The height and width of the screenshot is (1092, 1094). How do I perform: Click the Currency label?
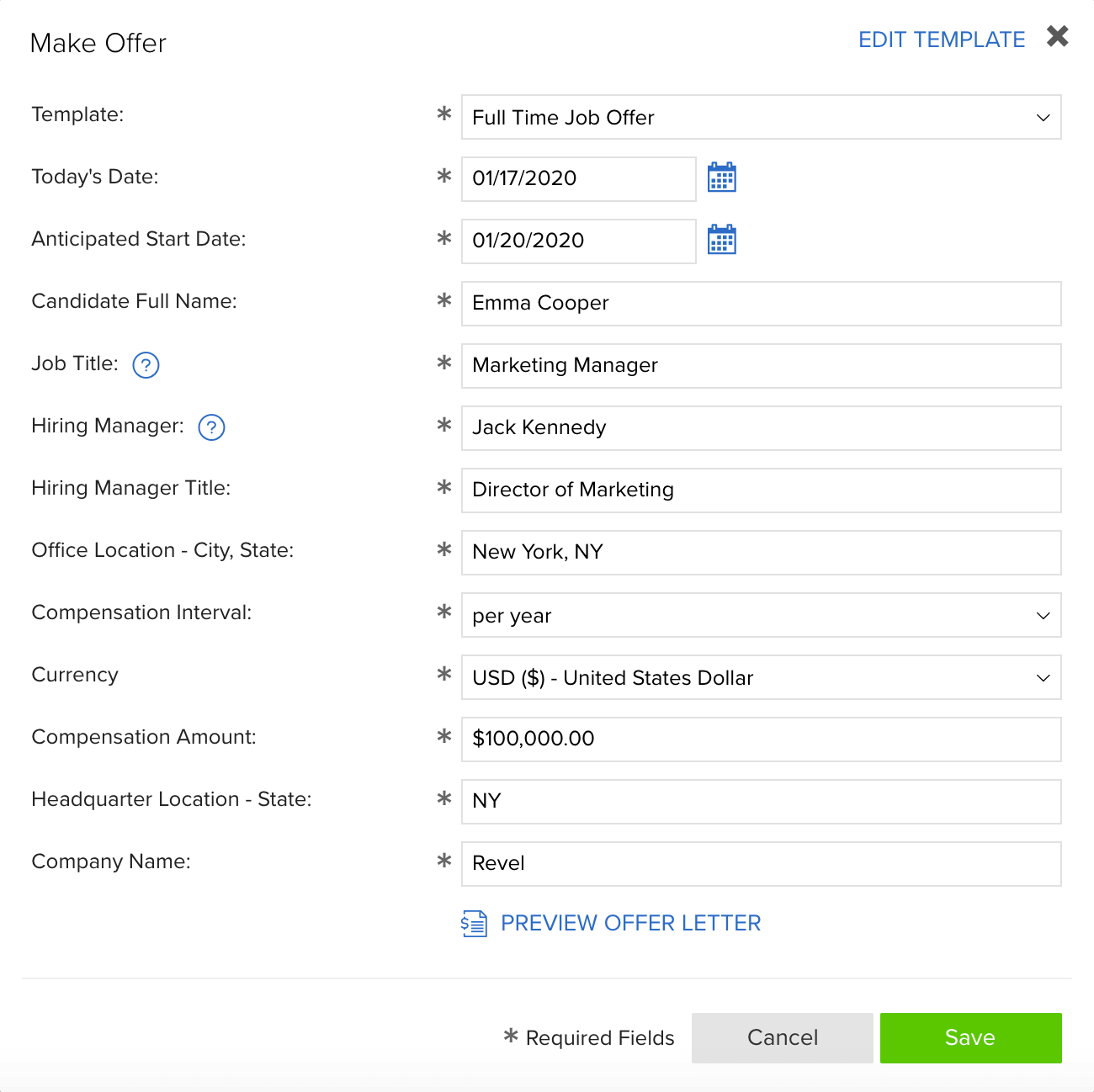75,675
